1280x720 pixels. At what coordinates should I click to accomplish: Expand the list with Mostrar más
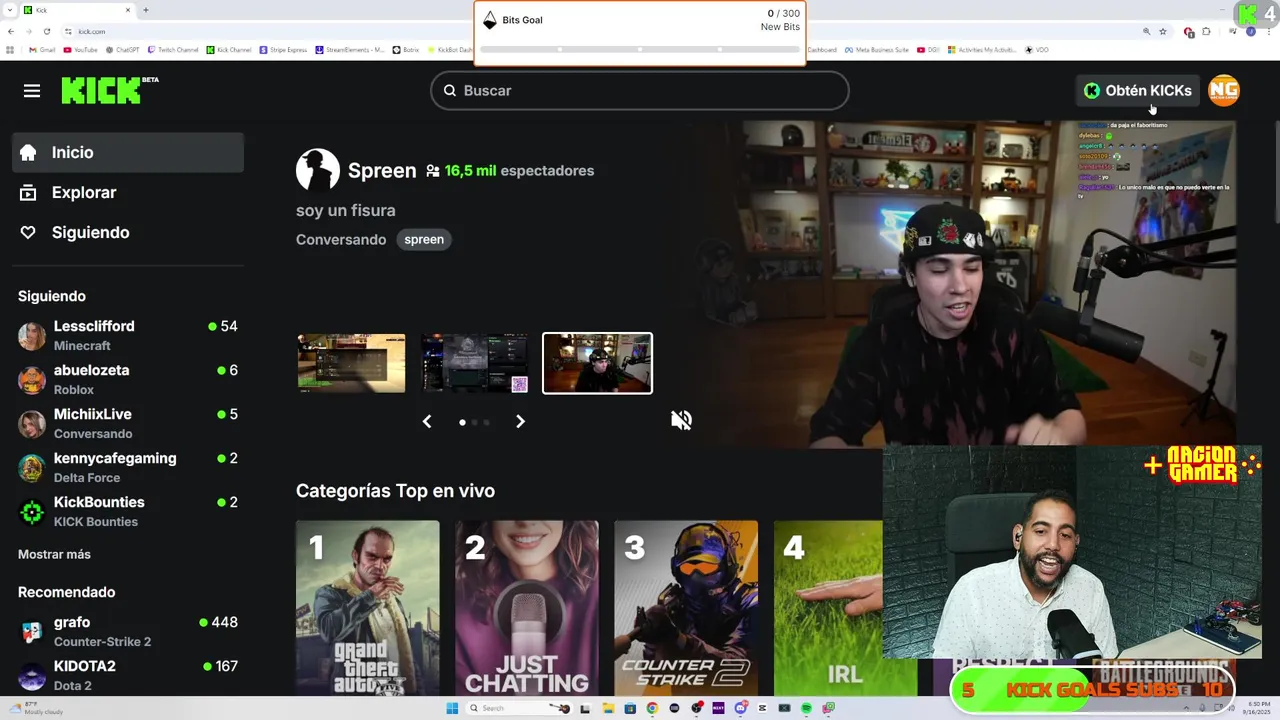click(54, 554)
